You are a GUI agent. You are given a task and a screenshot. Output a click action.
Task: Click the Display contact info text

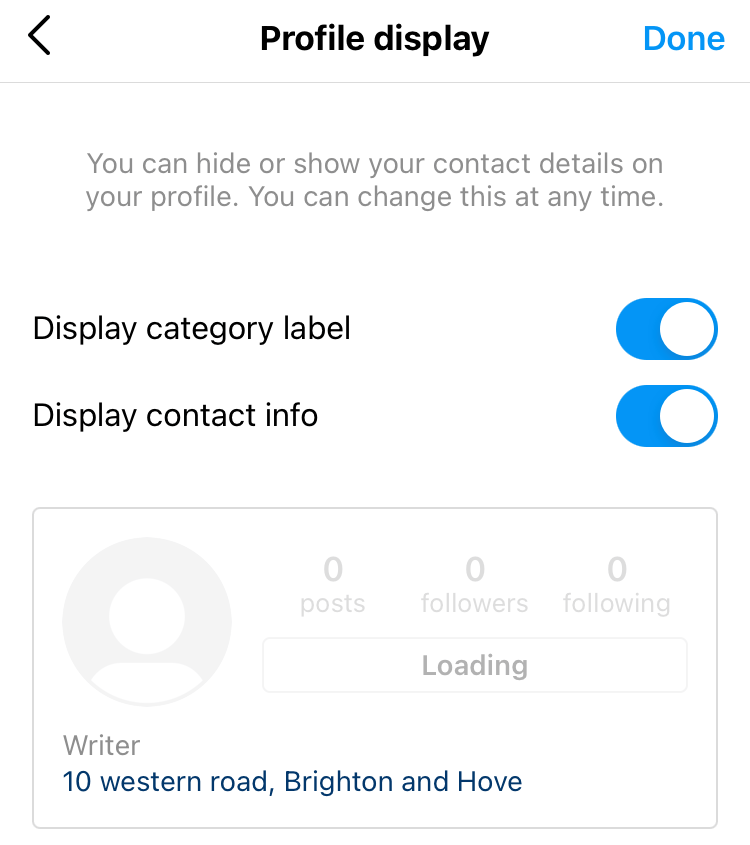(176, 416)
